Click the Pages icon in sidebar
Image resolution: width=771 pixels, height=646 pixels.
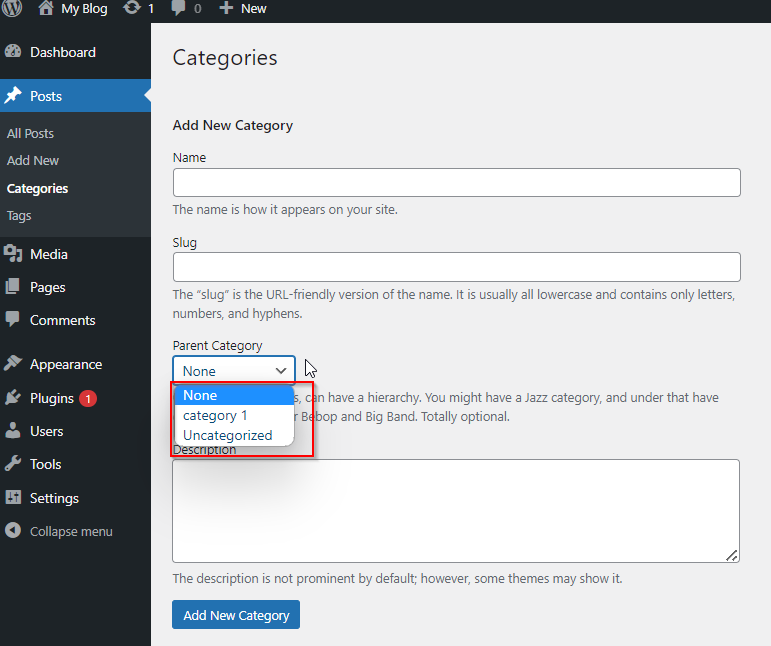coord(12,286)
